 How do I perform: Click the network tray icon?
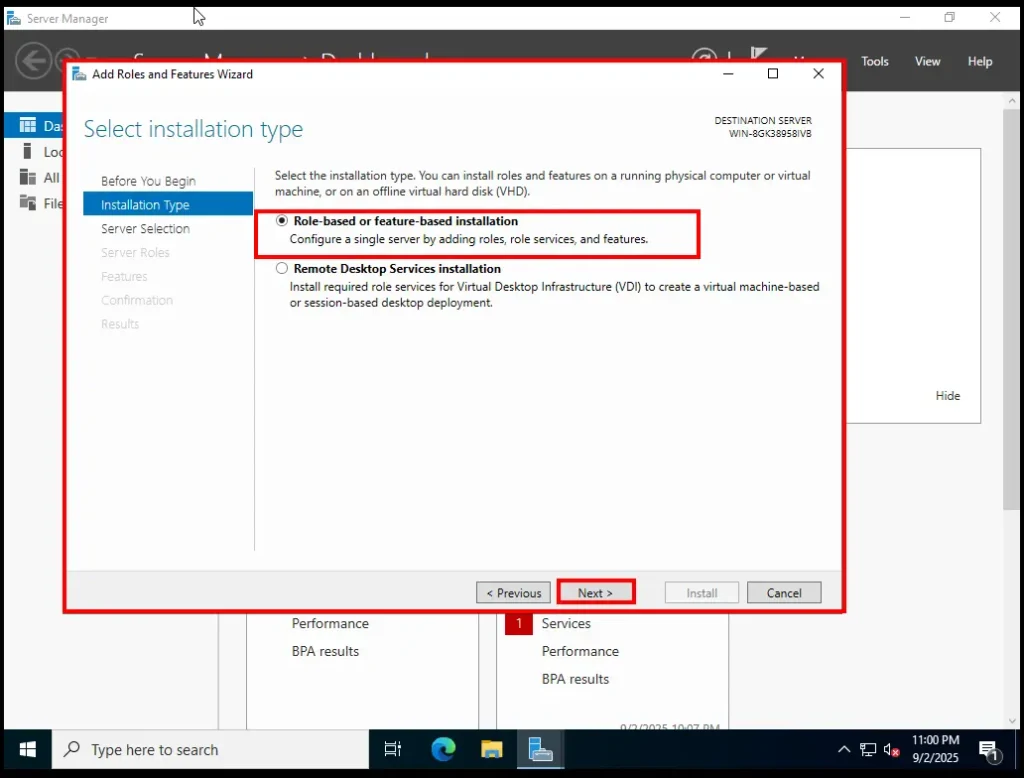[x=868, y=749]
